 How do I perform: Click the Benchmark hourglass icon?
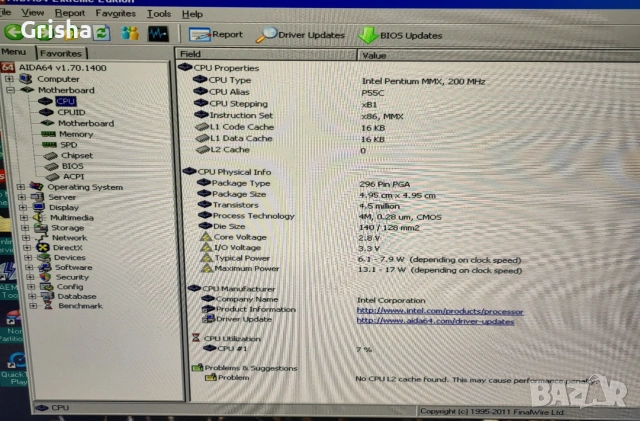point(48,305)
